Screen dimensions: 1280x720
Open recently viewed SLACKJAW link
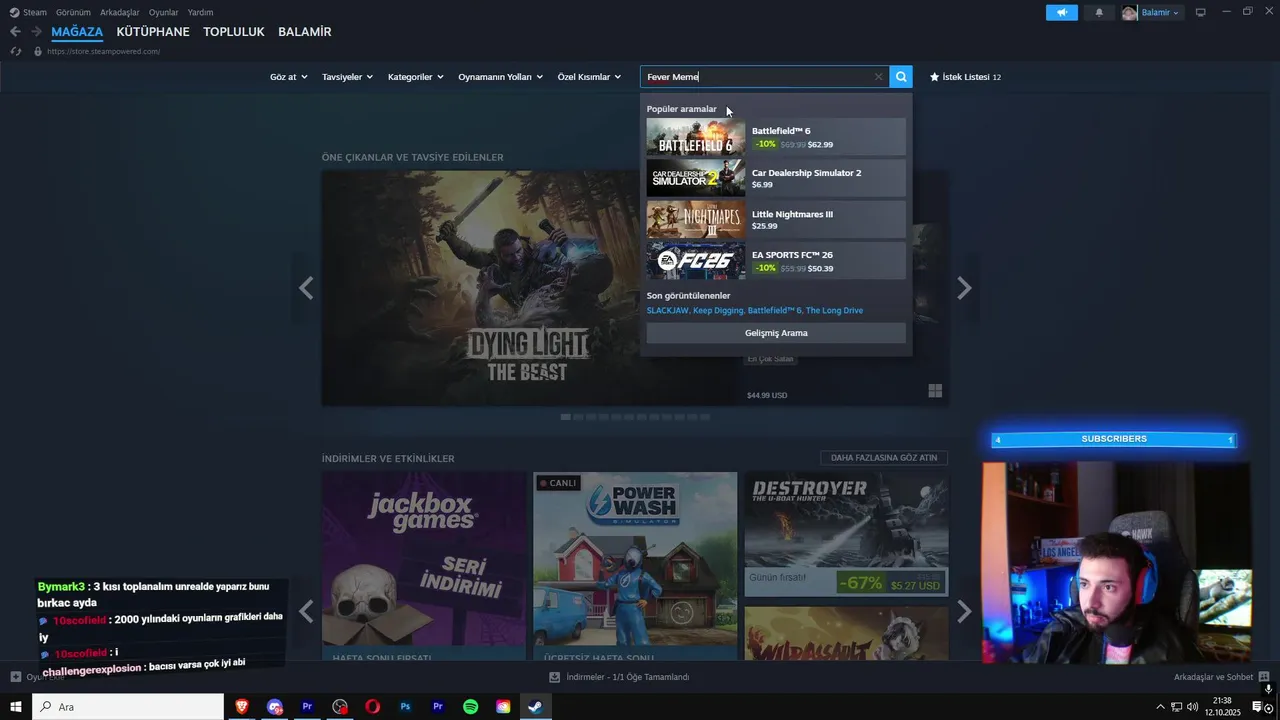click(x=667, y=311)
